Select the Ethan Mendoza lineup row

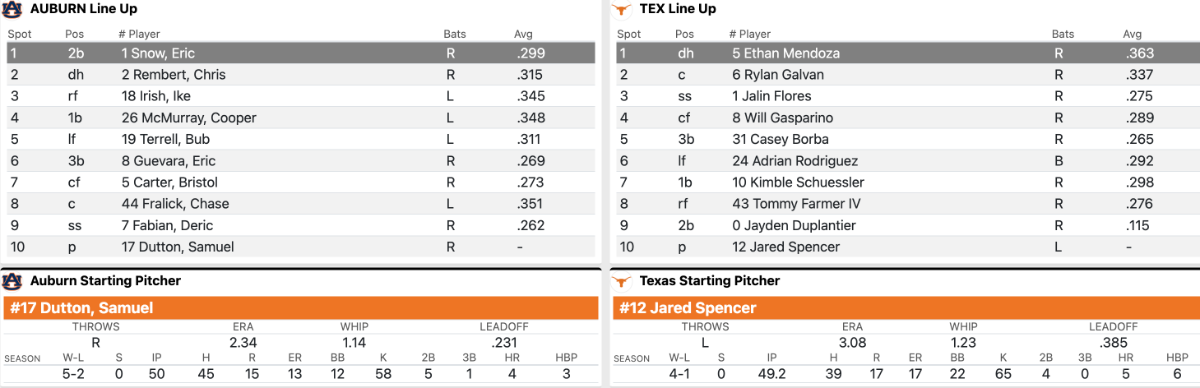pyautogui.click(x=906, y=53)
